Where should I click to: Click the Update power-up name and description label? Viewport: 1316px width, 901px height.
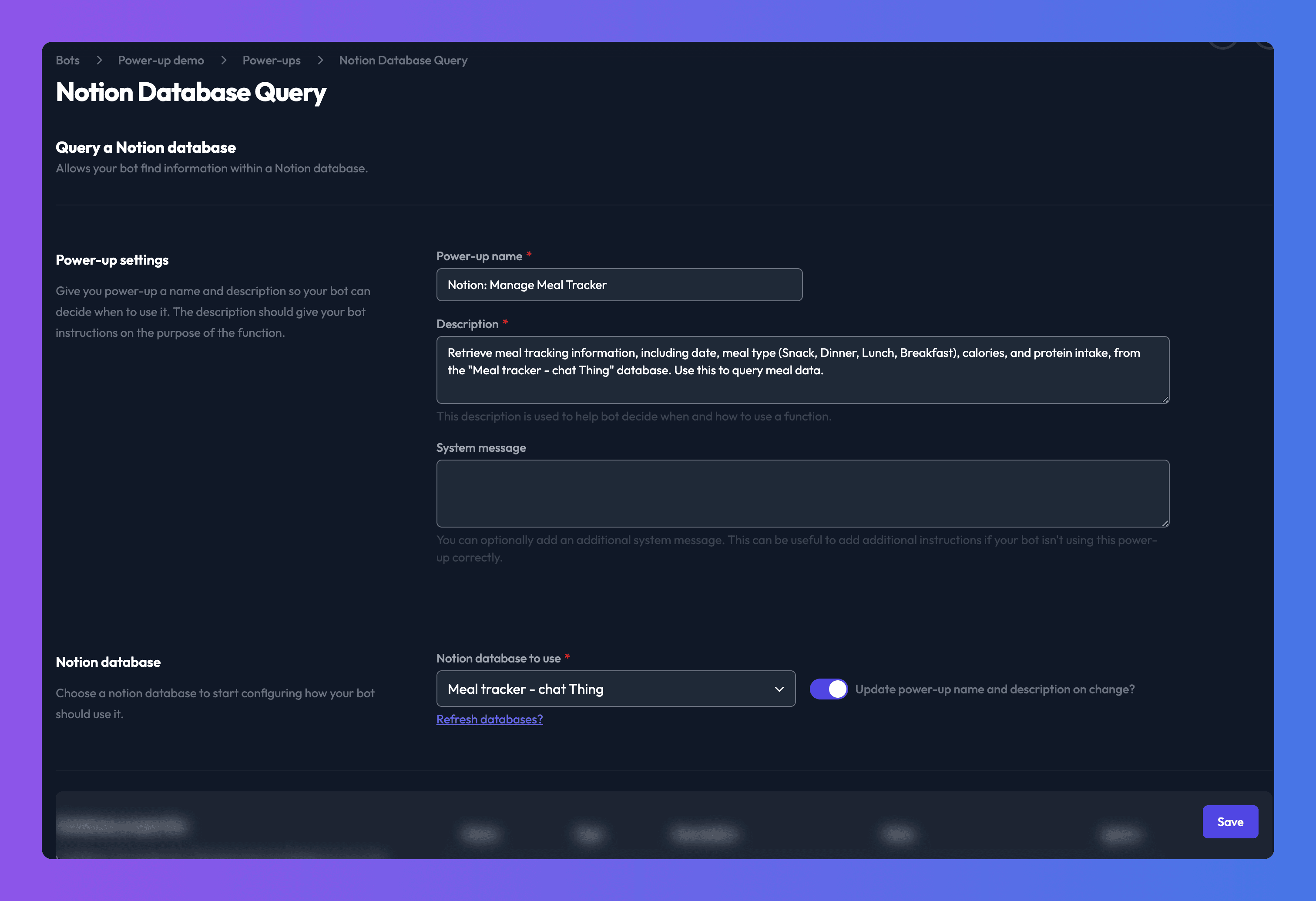[994, 689]
